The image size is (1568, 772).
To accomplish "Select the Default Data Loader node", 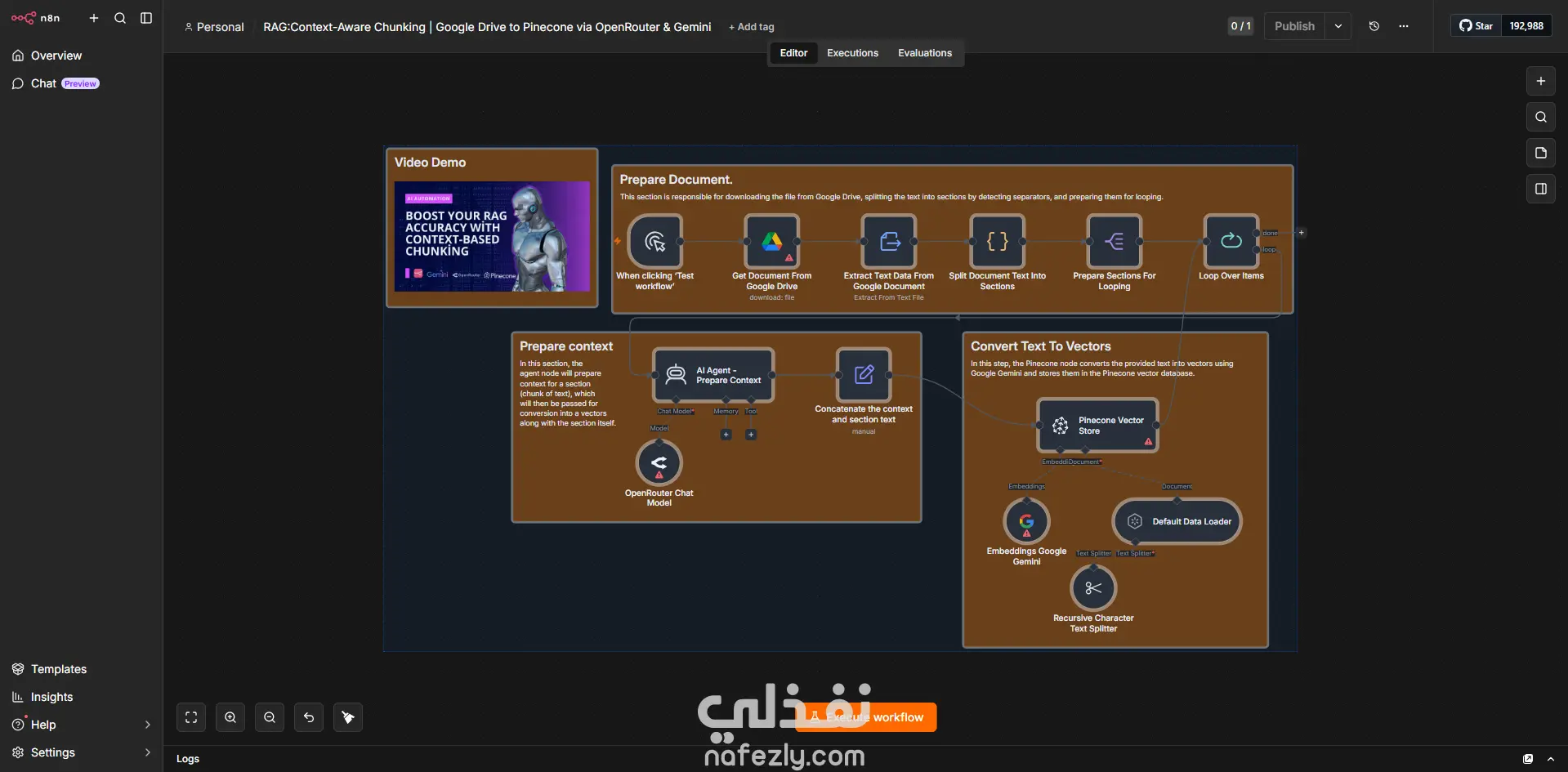I will click(x=1177, y=521).
